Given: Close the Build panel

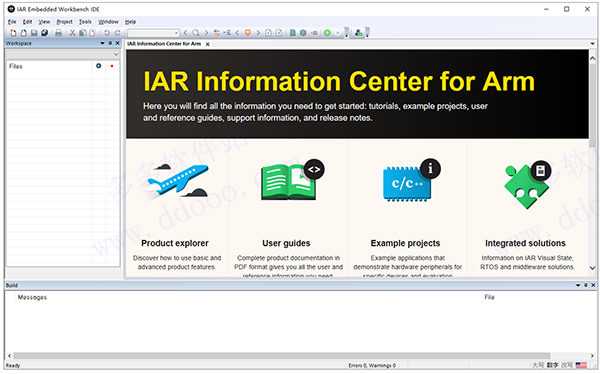Looking at the screenshot, I should coord(593,285).
